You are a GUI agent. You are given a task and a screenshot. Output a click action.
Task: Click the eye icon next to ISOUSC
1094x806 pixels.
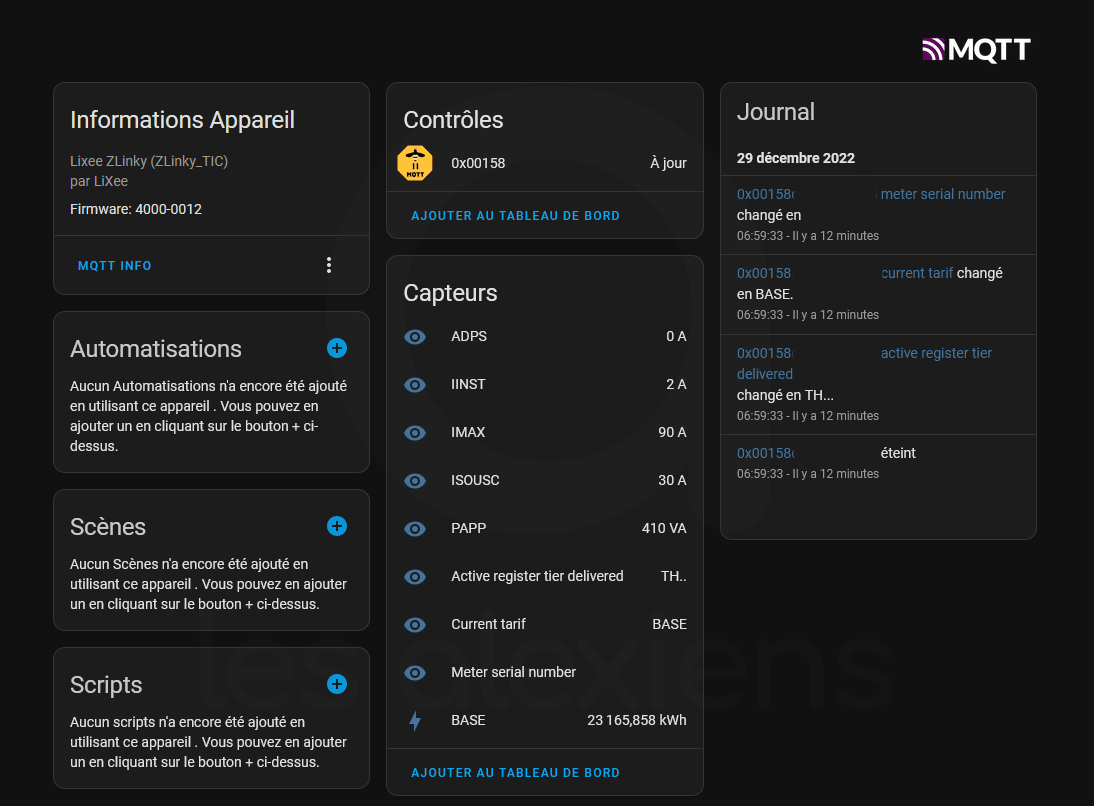[x=415, y=481]
